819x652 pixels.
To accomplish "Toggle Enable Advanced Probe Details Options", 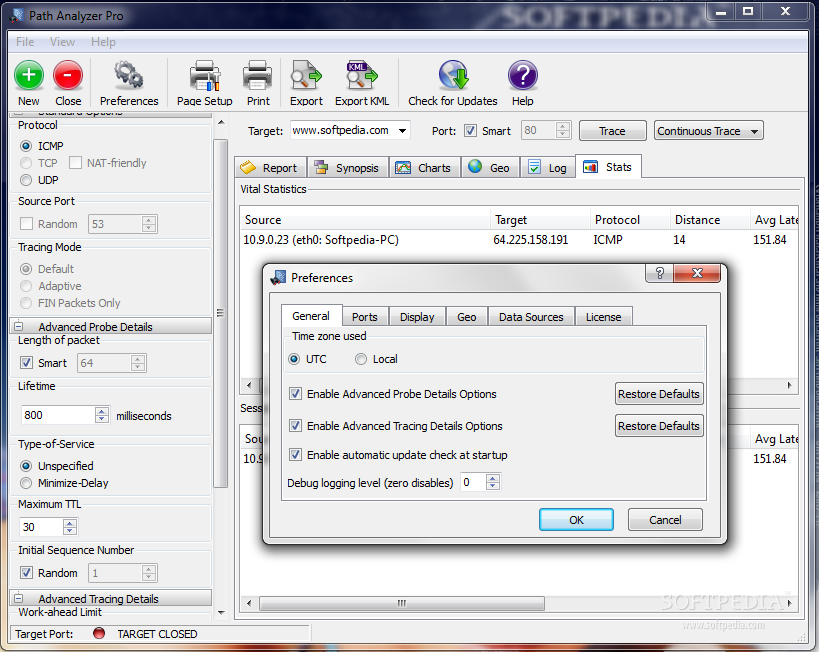I will 295,393.
